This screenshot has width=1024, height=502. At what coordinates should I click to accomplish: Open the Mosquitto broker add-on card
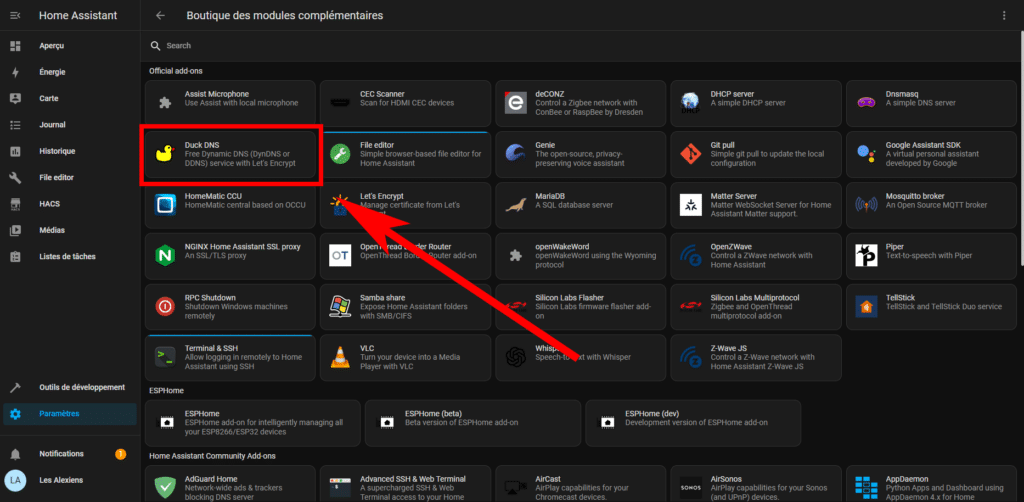[x=932, y=205]
